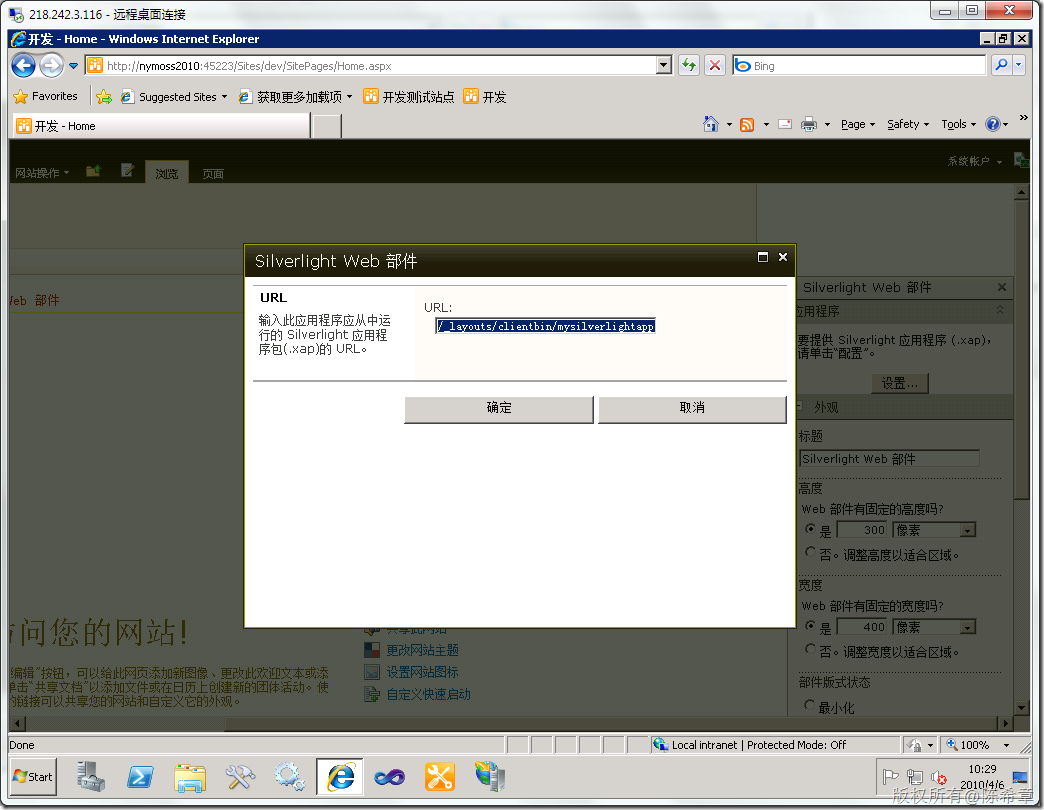
Task: Click the sound volume tray icon
Action: tap(938, 777)
